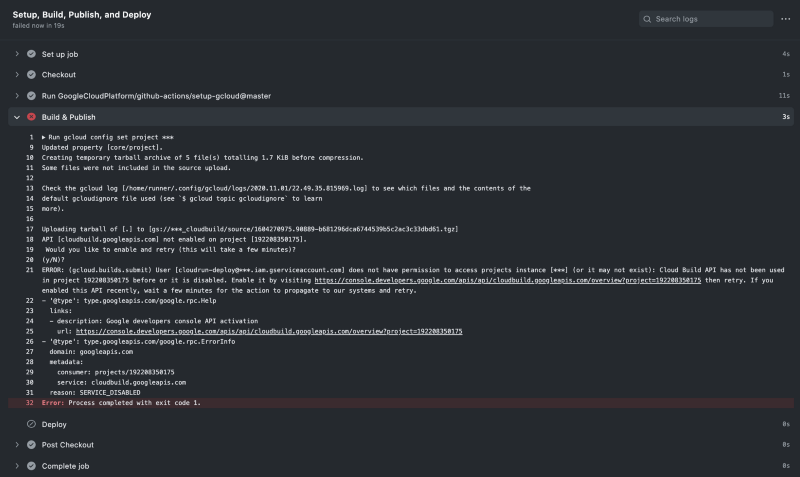Expand the Set up job step
800x477 pixels.
click(x=17, y=54)
